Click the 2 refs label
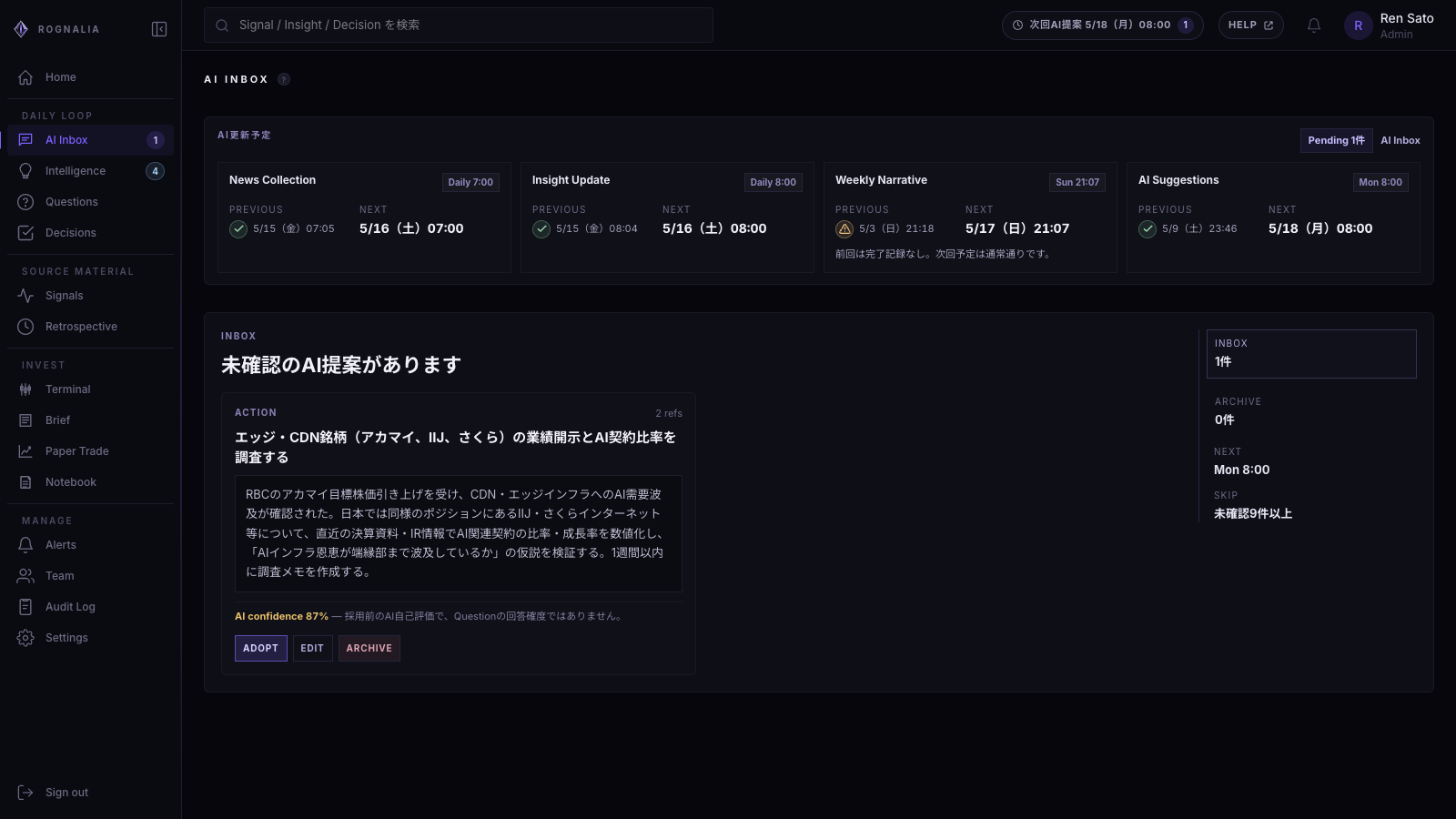 point(669,413)
